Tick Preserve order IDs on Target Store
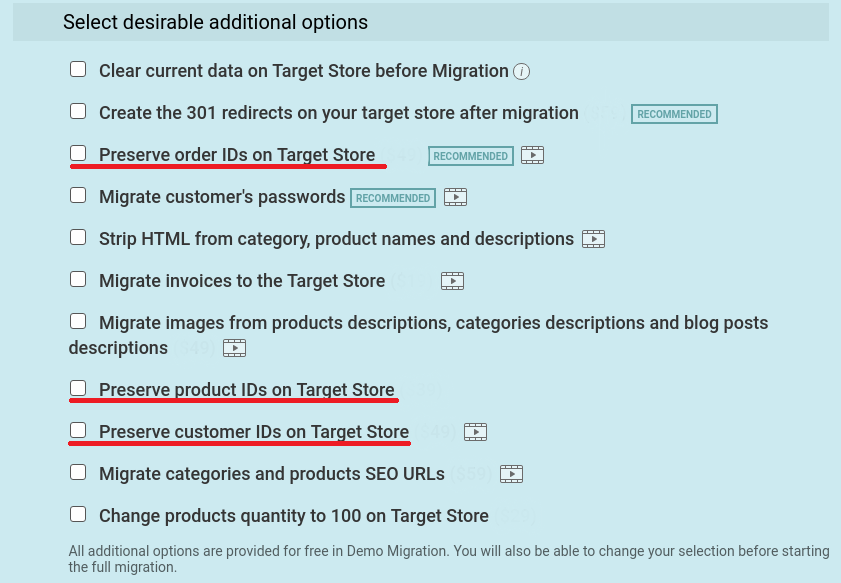 tap(78, 153)
